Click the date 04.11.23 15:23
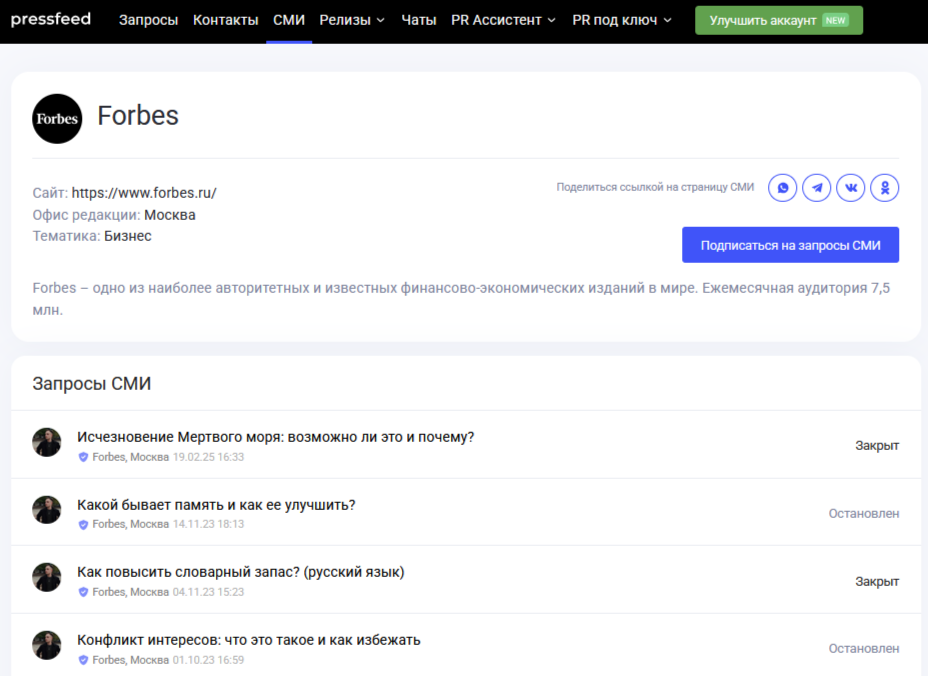Image resolution: width=928 pixels, height=676 pixels. coord(208,592)
